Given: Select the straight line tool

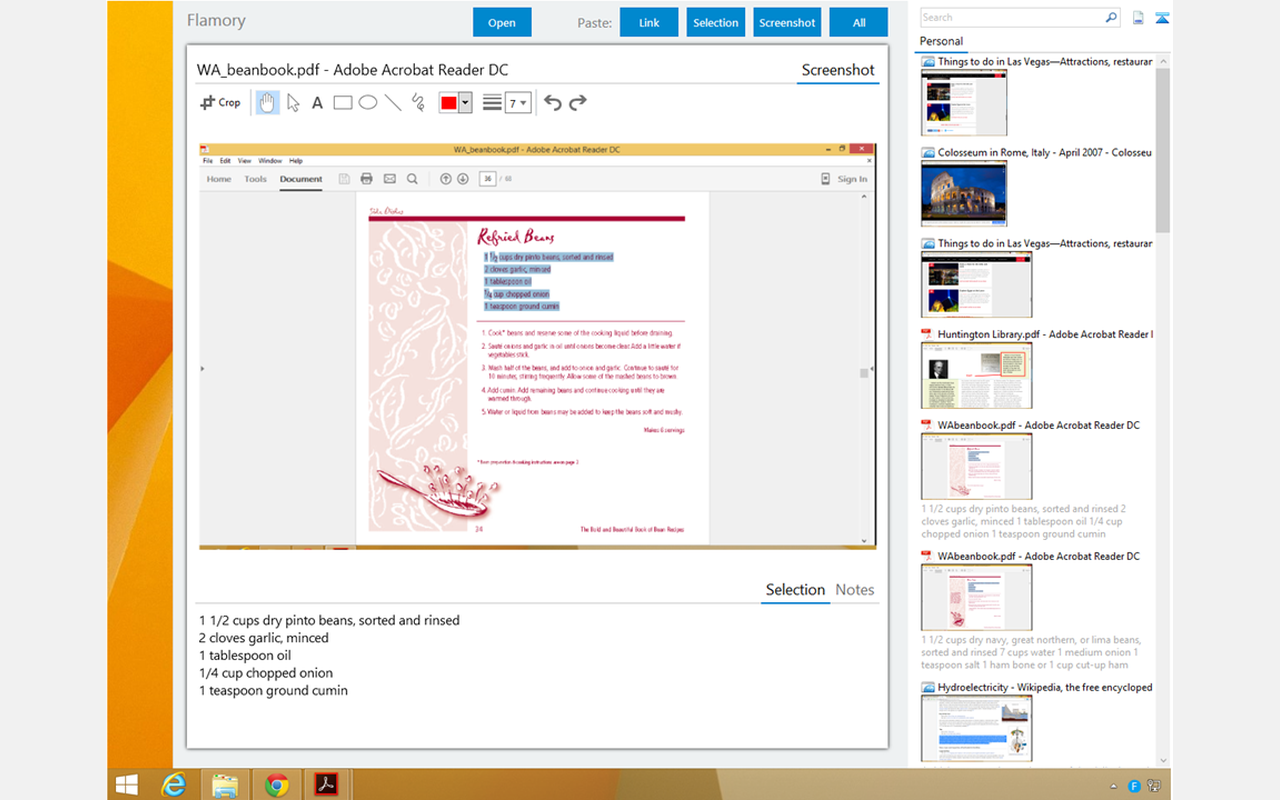Looking at the screenshot, I should tap(393, 102).
